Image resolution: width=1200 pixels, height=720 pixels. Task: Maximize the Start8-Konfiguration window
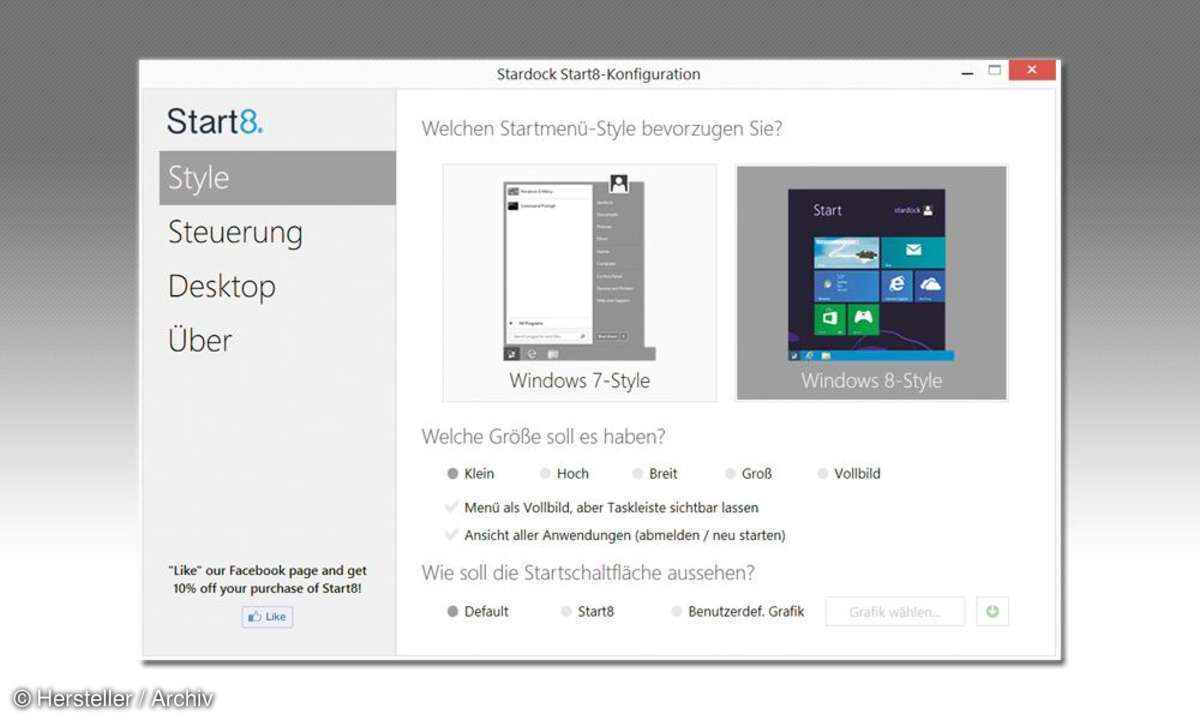994,71
